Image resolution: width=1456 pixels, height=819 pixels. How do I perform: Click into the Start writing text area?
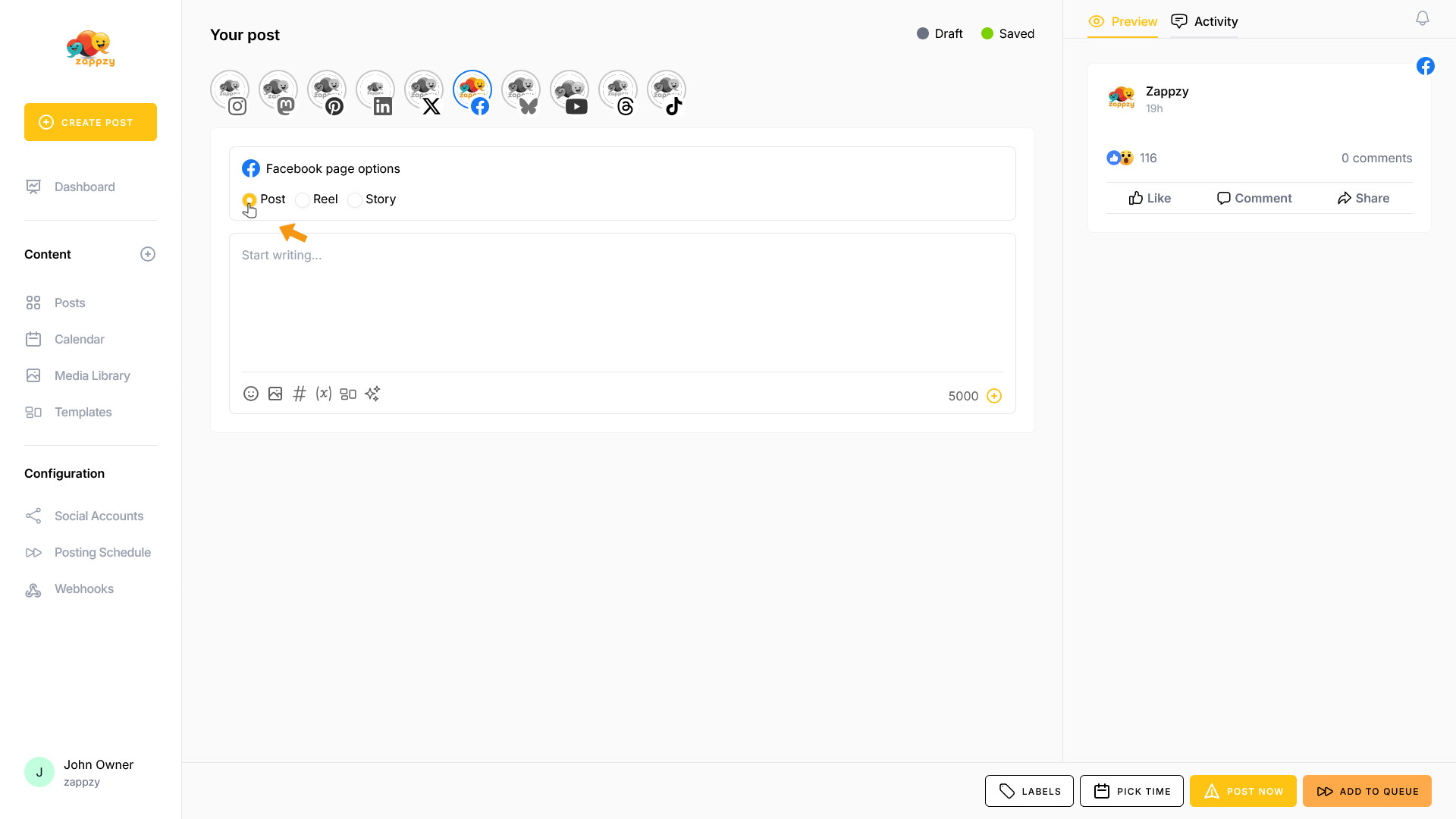[x=622, y=303]
